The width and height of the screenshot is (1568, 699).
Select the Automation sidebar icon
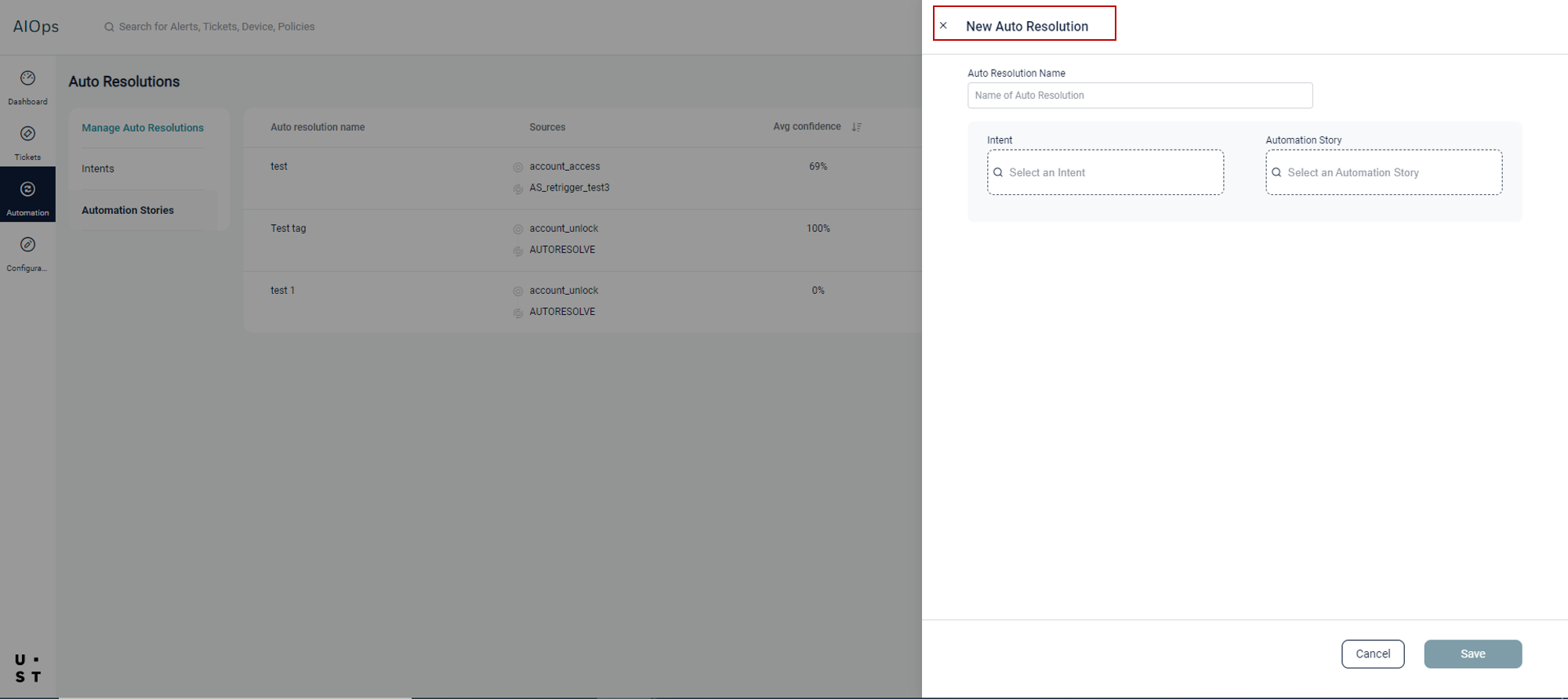coord(27,190)
